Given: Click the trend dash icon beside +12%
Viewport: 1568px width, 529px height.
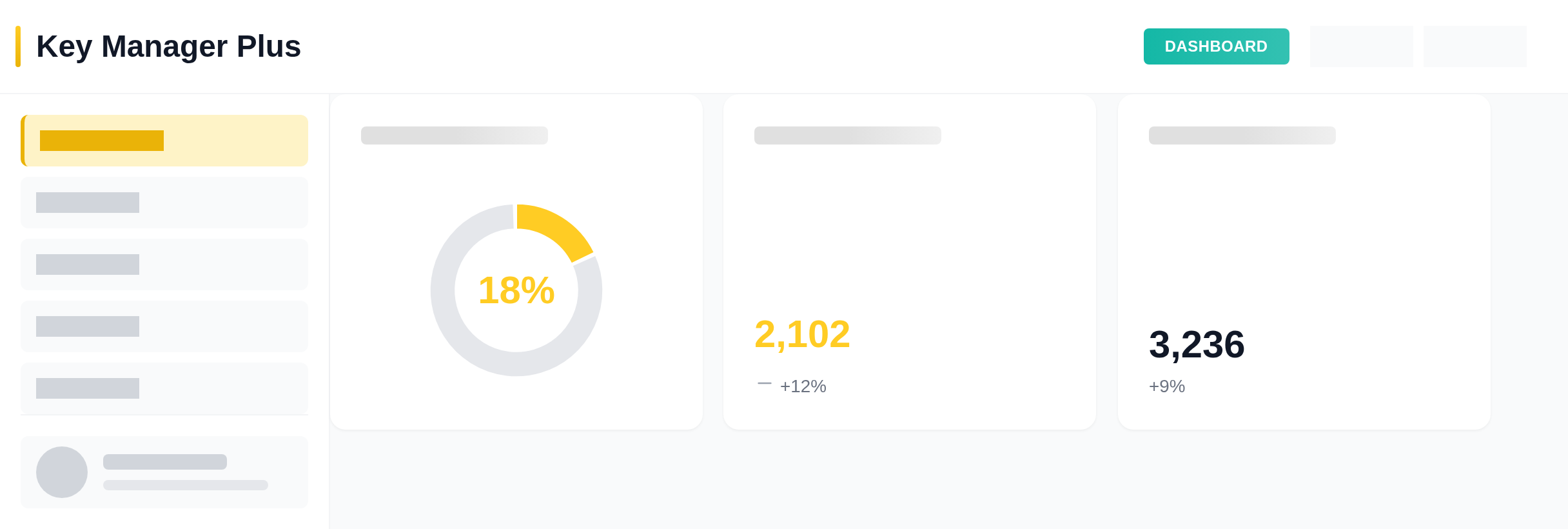Looking at the screenshot, I should [x=765, y=383].
